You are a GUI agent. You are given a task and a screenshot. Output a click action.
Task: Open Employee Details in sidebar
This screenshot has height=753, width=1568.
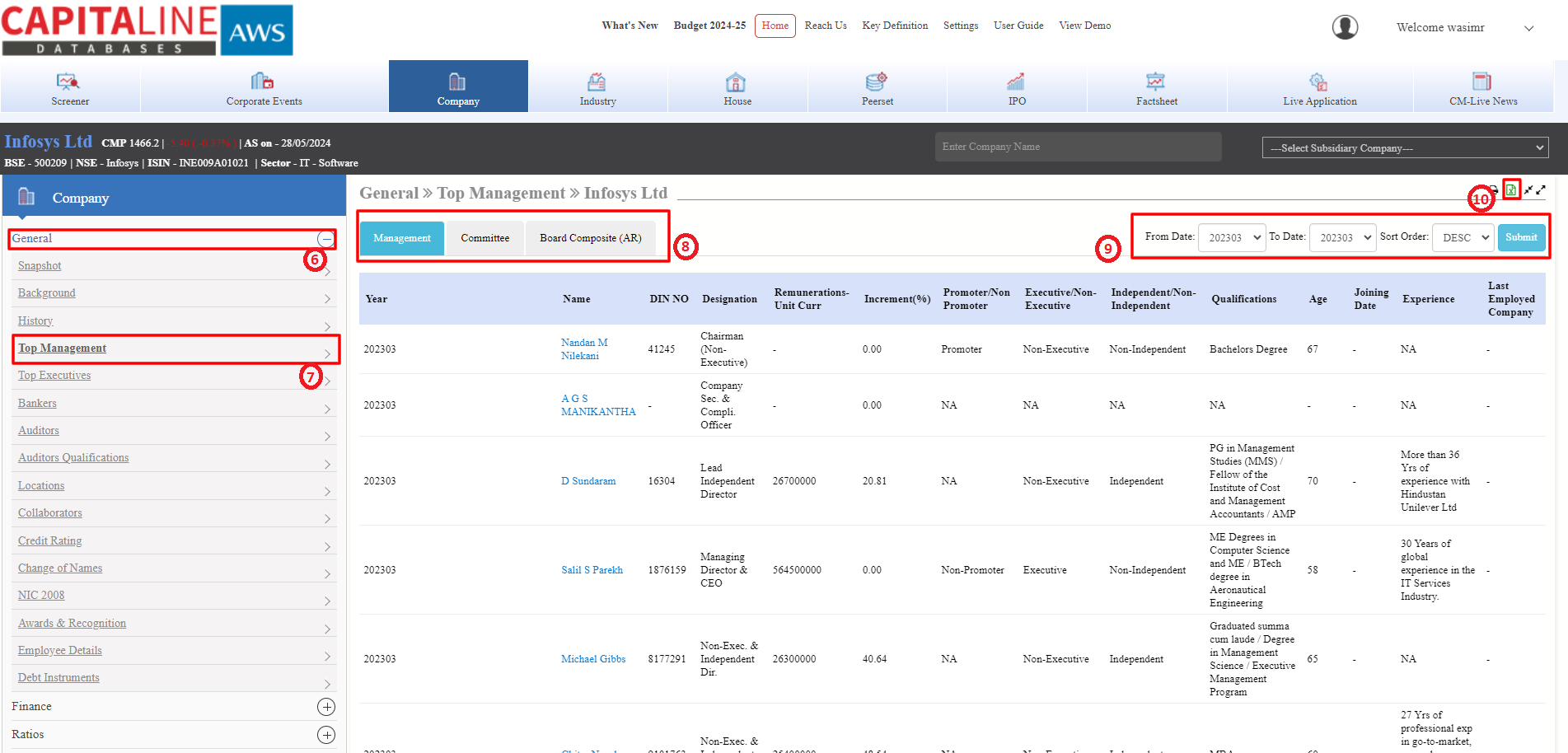[60, 651]
